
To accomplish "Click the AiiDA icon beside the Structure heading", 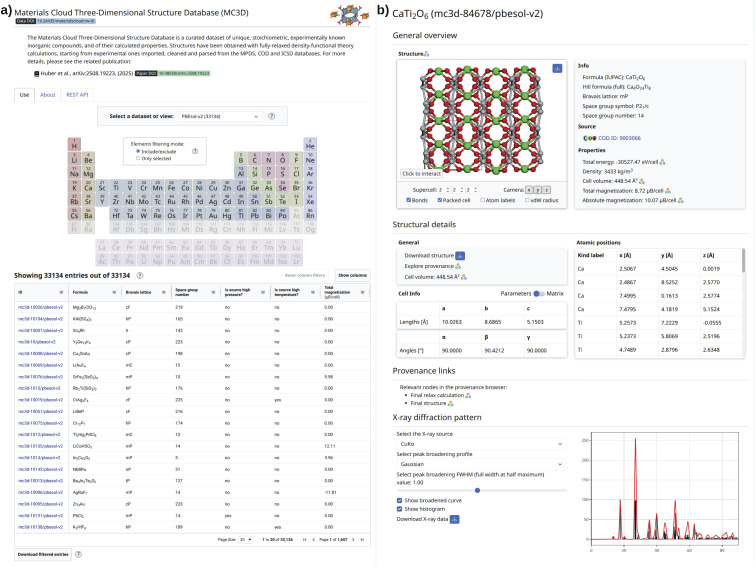I will coord(426,54).
